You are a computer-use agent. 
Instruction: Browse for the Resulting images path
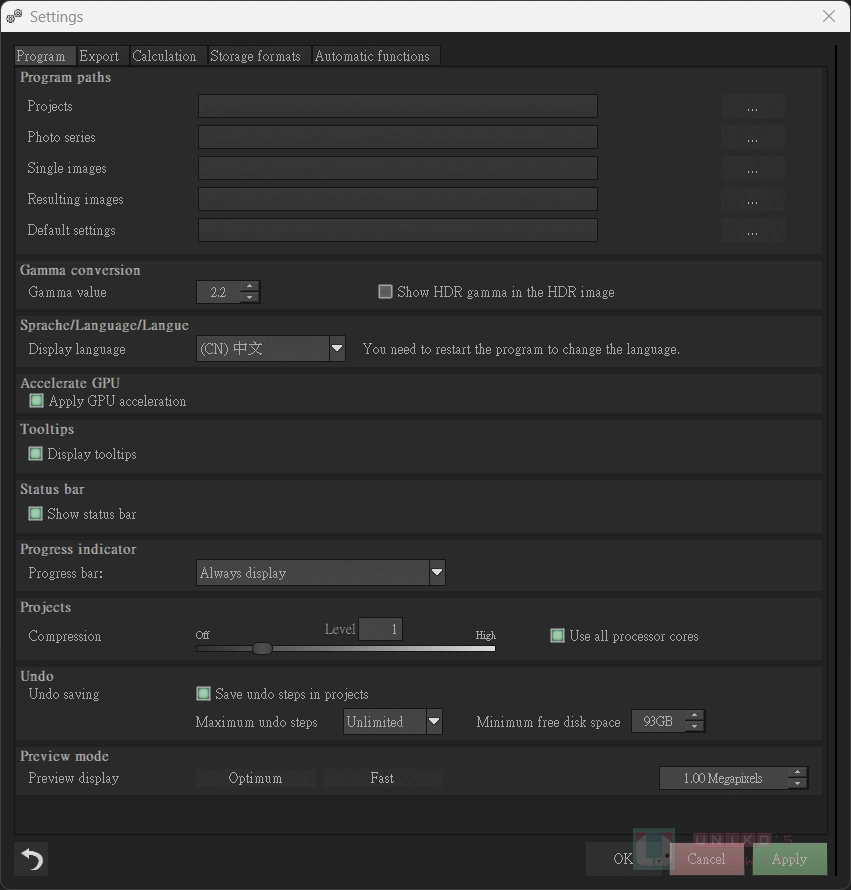point(752,200)
